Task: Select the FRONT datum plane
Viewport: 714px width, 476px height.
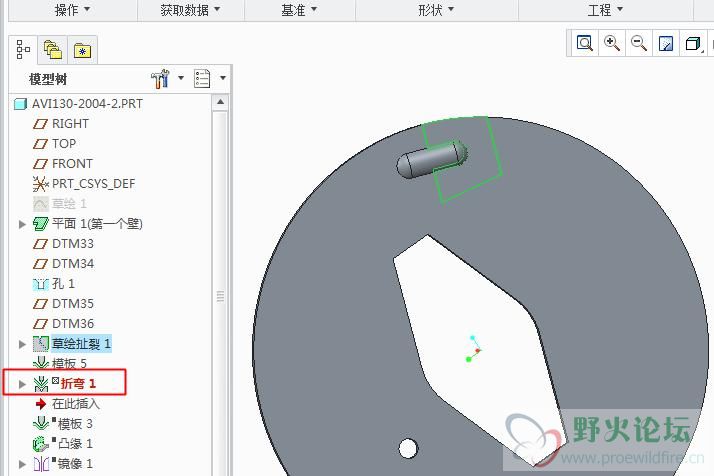Action: [72, 164]
